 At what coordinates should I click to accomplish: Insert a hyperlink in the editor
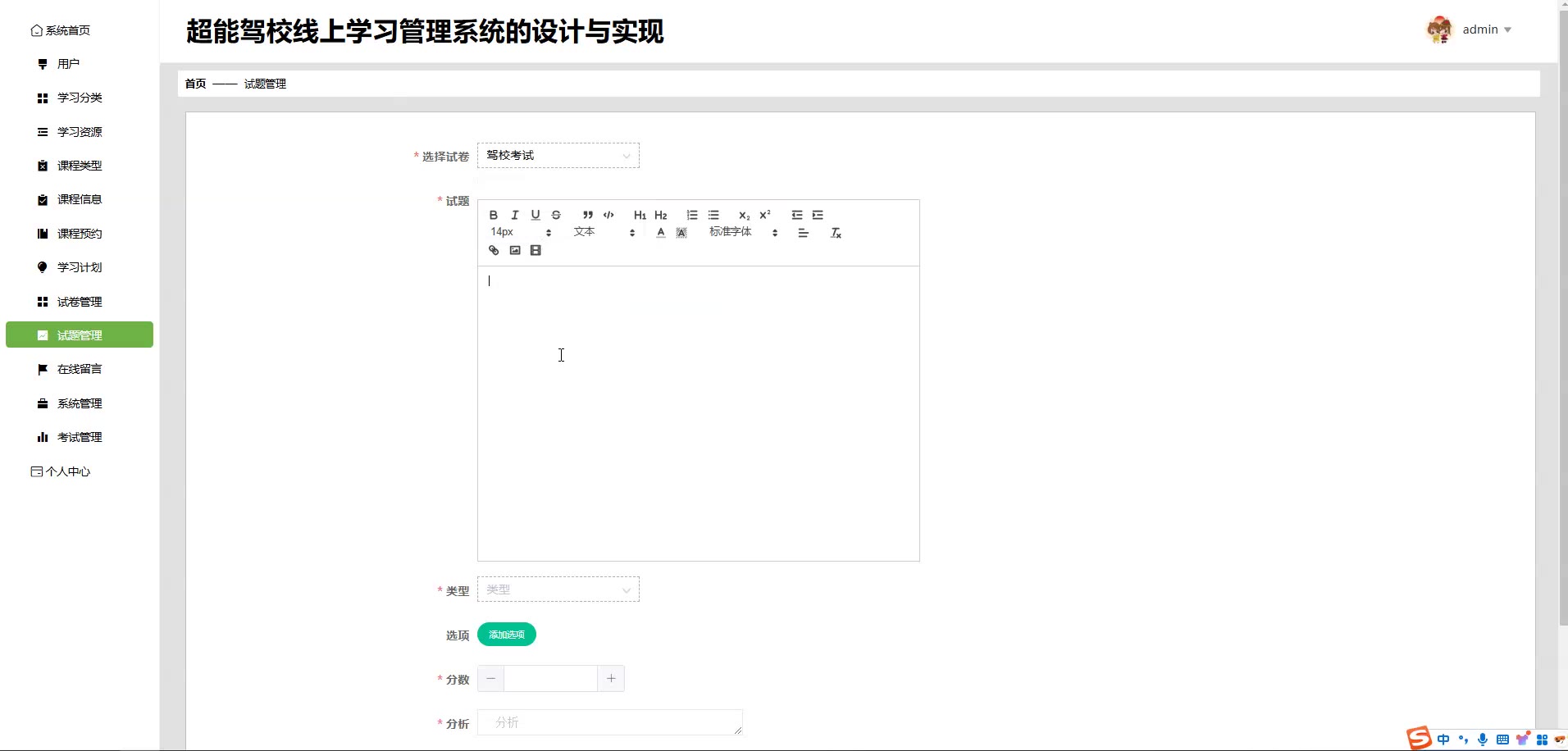(494, 251)
